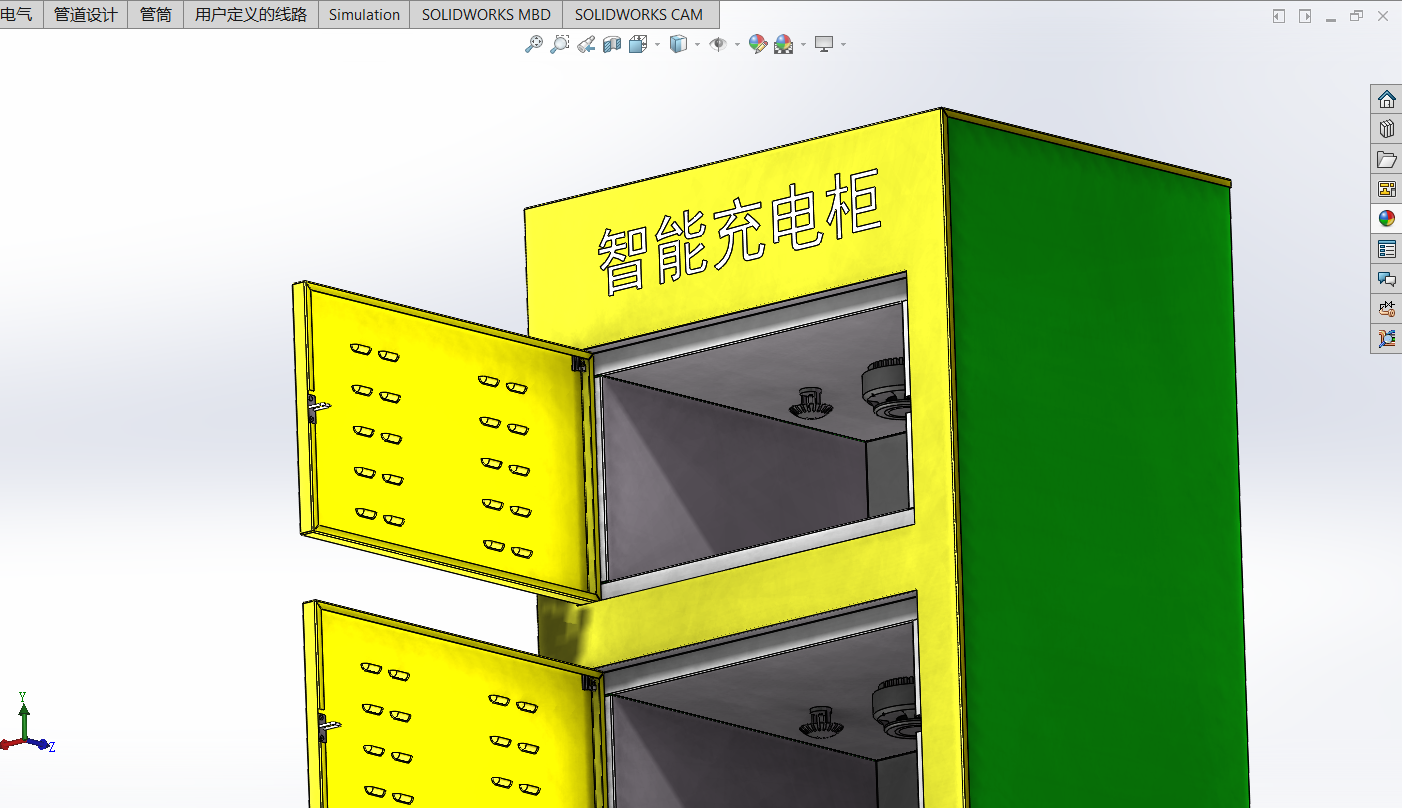Expand the Apply Scene dropdown arrow
Viewport: 1402px width, 808px height.
803,44
